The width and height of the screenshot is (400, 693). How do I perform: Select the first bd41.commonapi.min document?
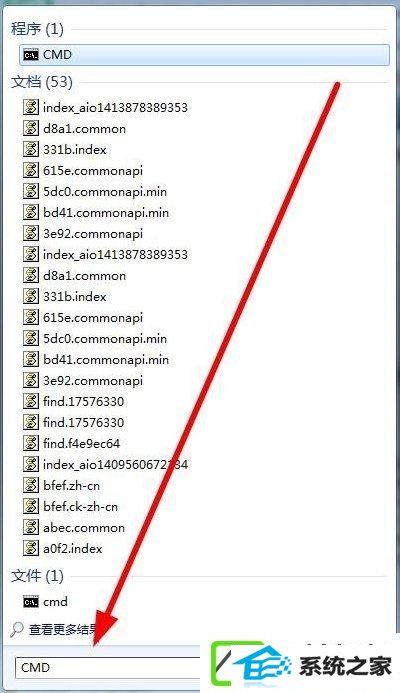tap(106, 213)
